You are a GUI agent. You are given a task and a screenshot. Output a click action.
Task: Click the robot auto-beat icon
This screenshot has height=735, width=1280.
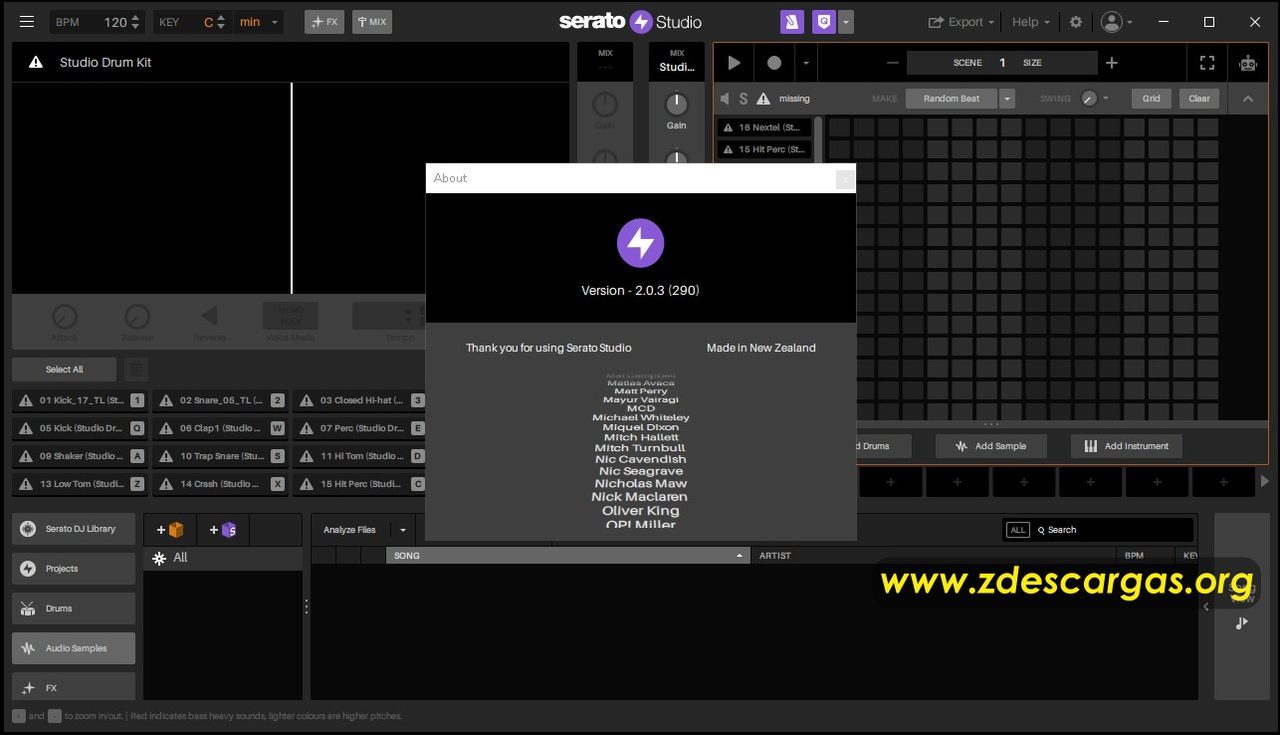point(1247,63)
